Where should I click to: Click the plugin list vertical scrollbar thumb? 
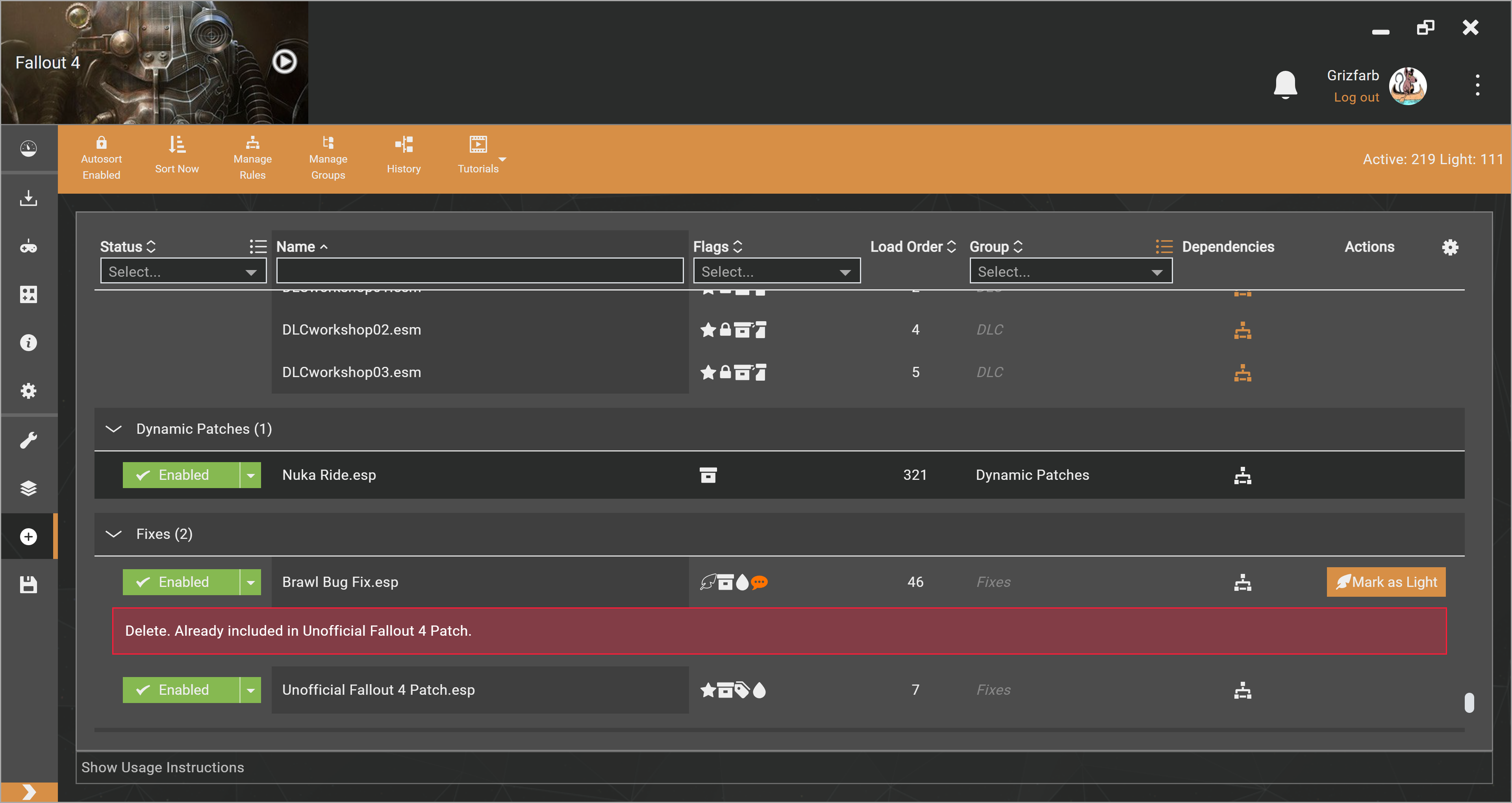(x=1469, y=703)
